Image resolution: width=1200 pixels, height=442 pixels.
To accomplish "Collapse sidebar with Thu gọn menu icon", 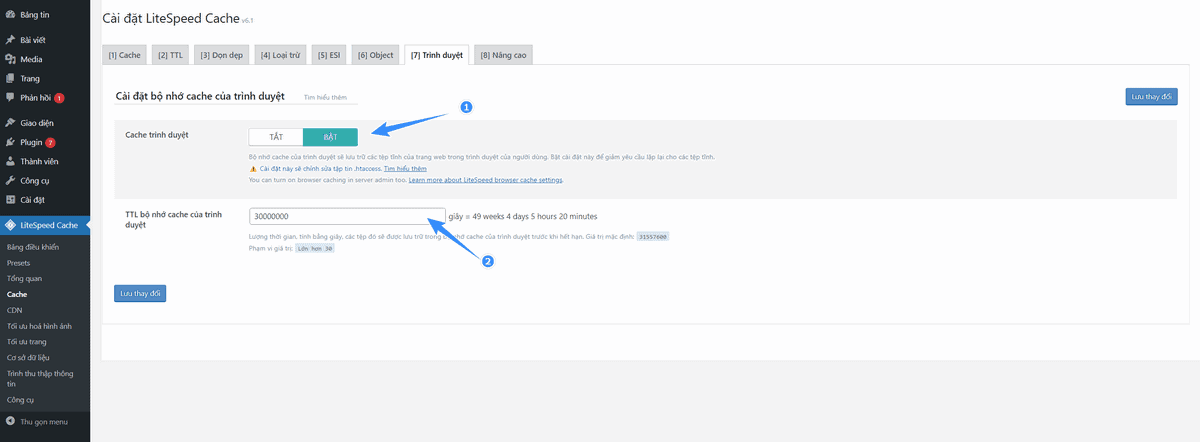I will click(10, 421).
